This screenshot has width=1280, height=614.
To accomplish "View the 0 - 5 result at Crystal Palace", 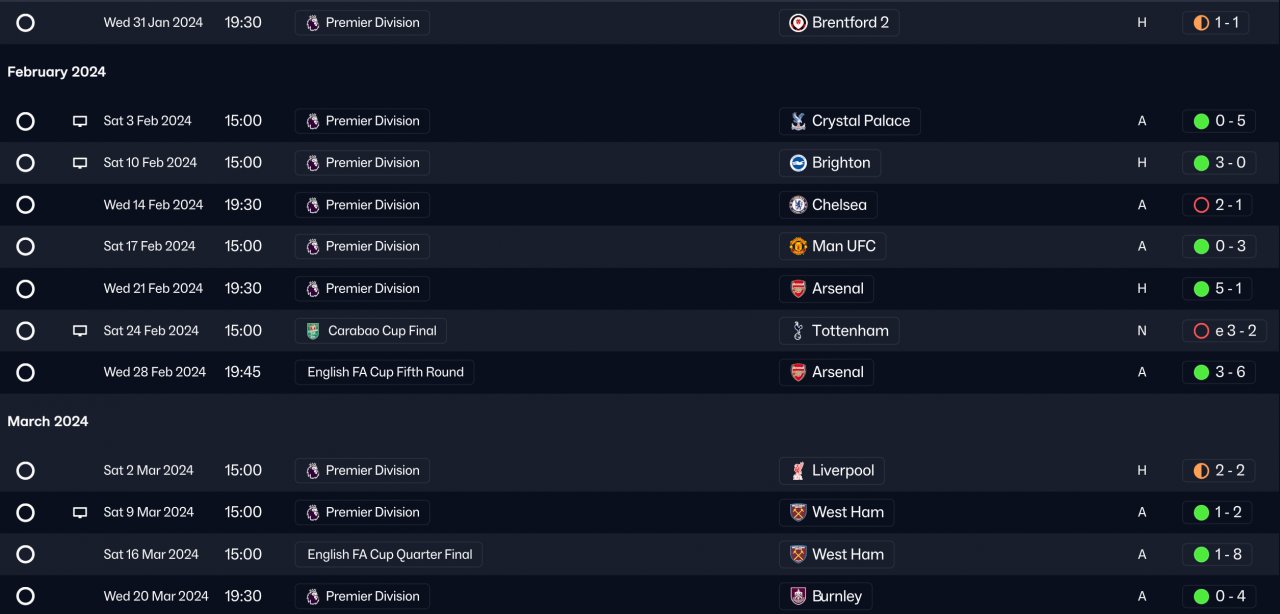I will tap(1219, 121).
